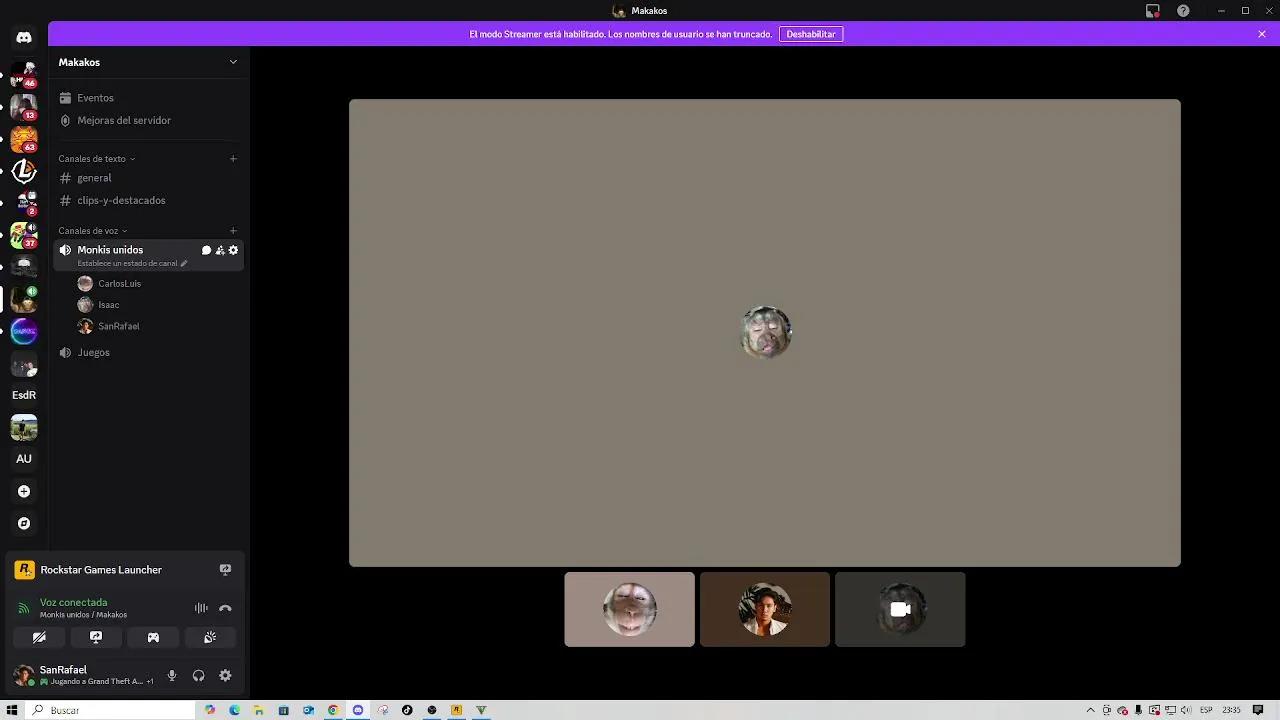Screen dimensions: 1280x720
Task: Dismiss the streamer mode banner
Action: 1262,34
